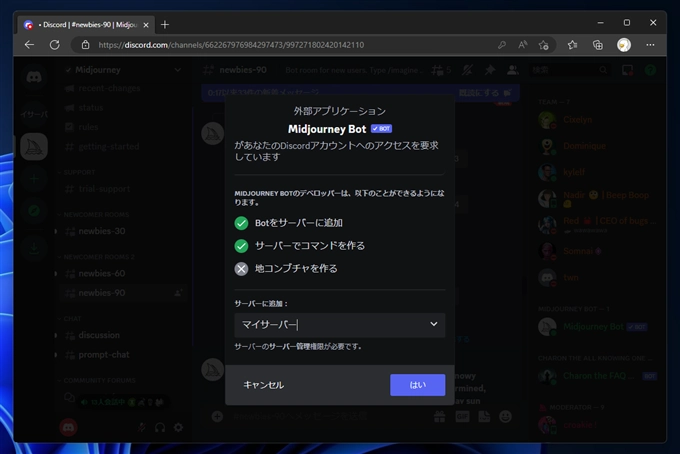Click the Discord home icon
This screenshot has height=454, width=680.
point(34,77)
